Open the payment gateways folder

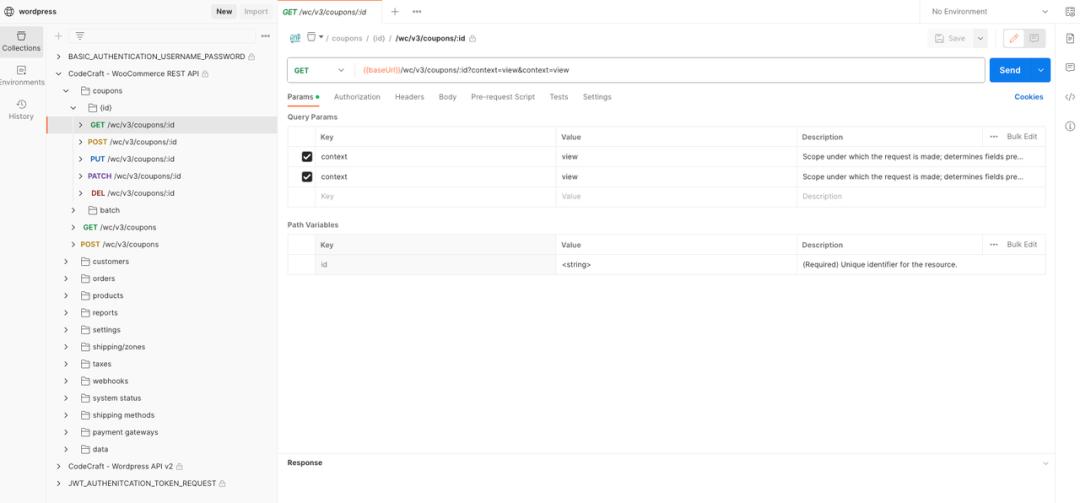point(125,432)
